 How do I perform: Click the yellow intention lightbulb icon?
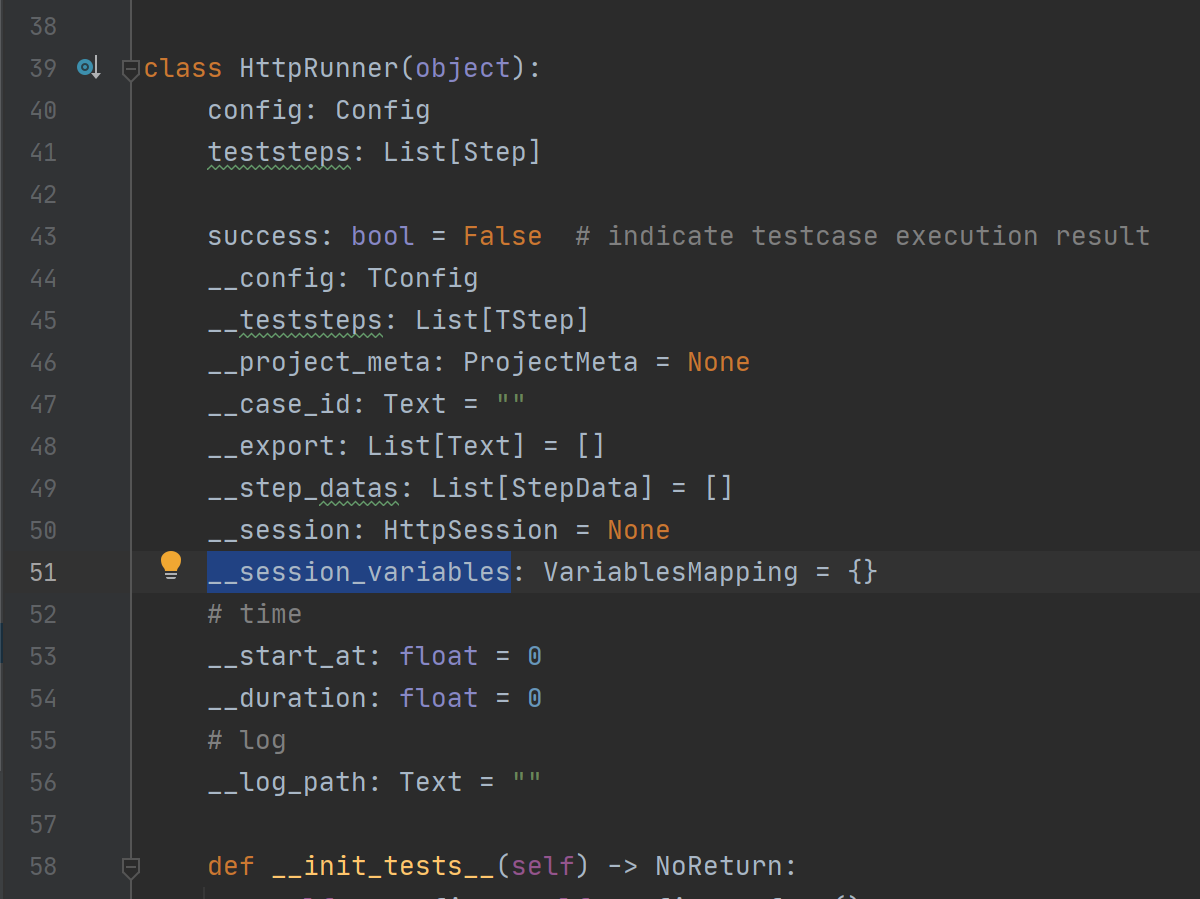click(171, 566)
